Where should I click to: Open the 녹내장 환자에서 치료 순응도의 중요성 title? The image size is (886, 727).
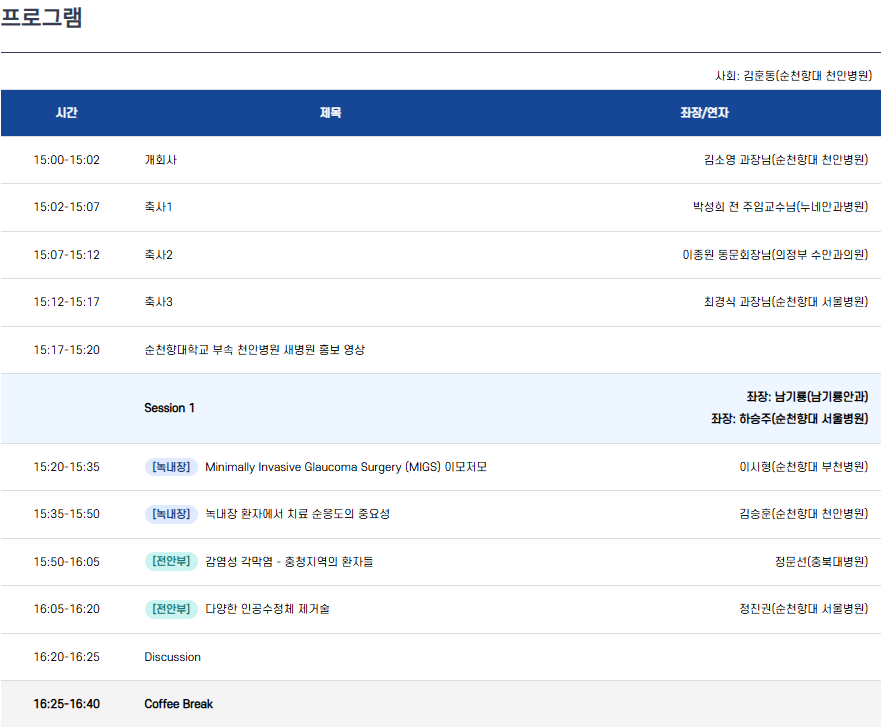coord(297,514)
